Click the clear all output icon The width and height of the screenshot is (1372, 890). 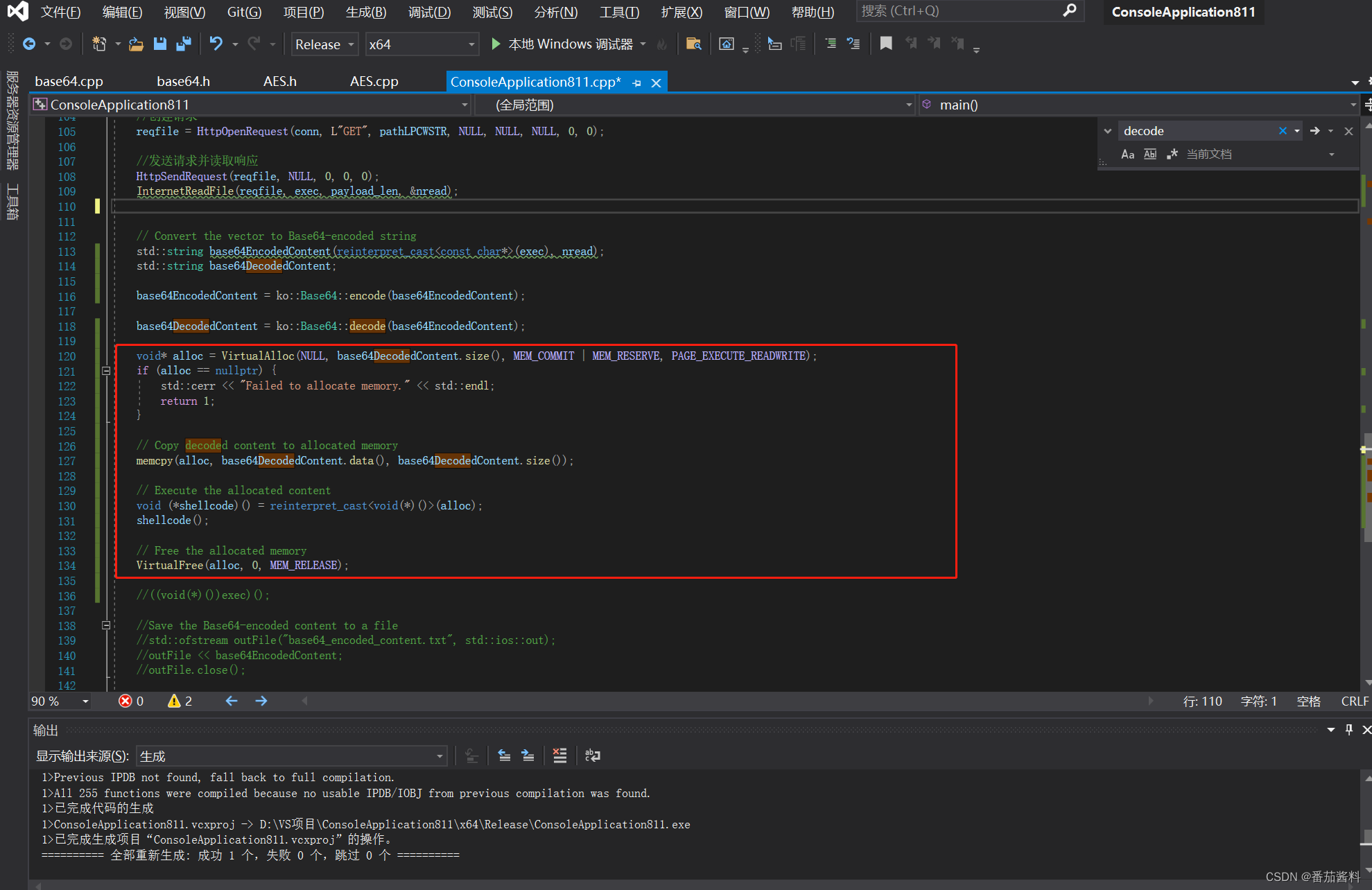[x=560, y=756]
